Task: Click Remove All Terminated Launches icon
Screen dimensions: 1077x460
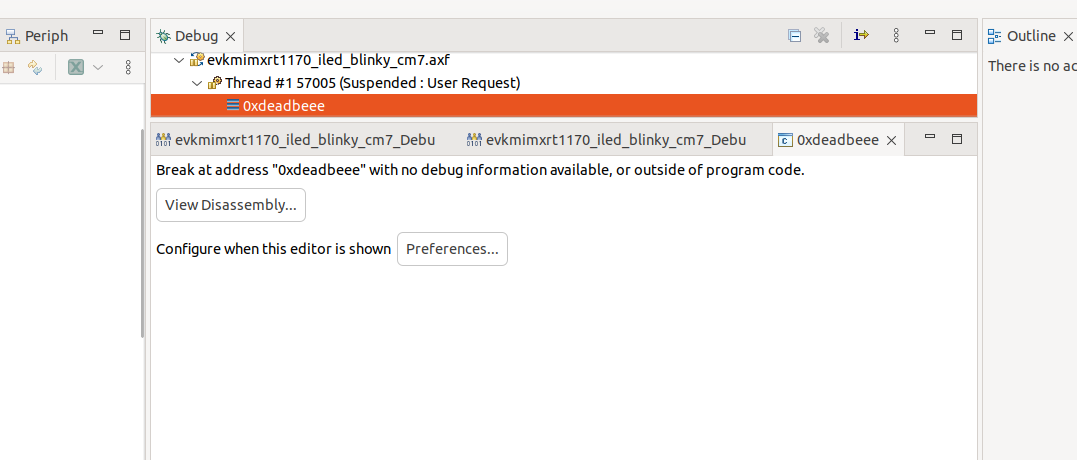Action: 821,36
